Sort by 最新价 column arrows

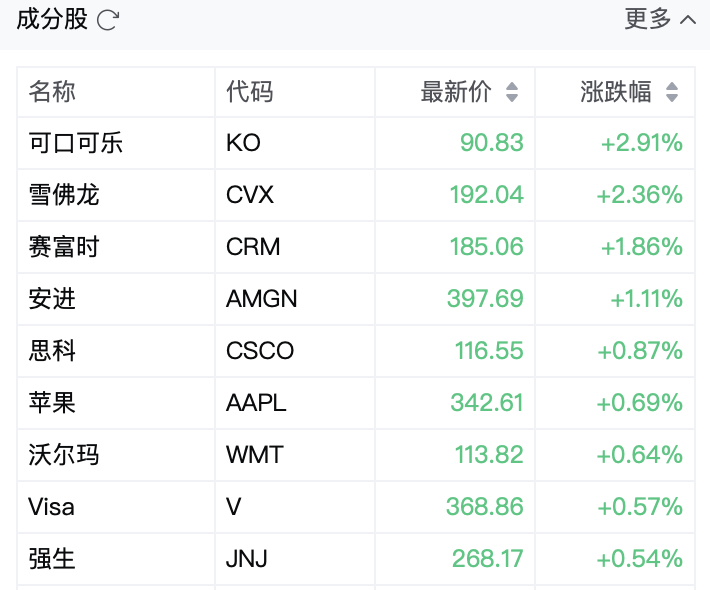coord(512,92)
